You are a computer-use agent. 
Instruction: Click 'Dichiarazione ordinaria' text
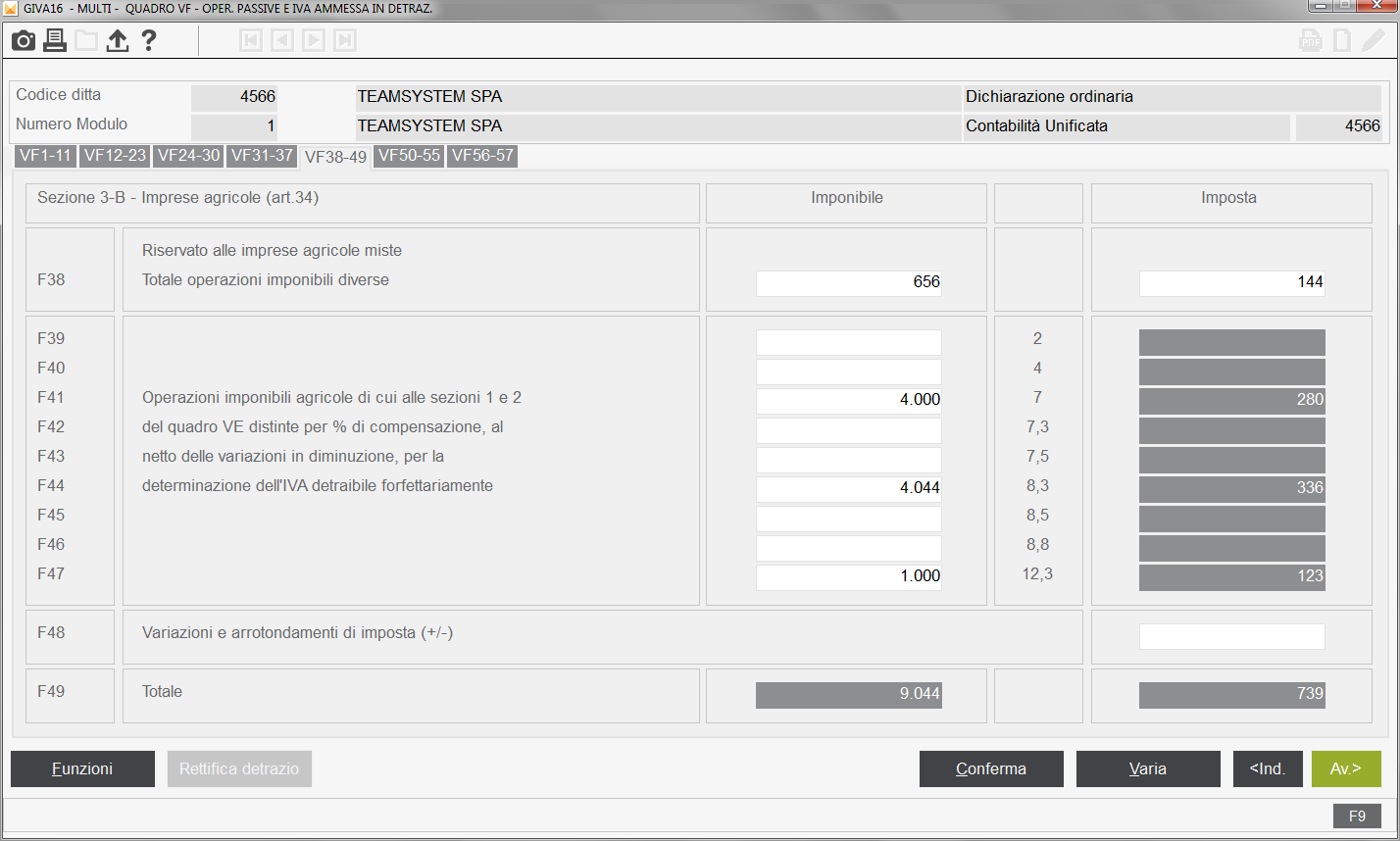coord(1049,96)
